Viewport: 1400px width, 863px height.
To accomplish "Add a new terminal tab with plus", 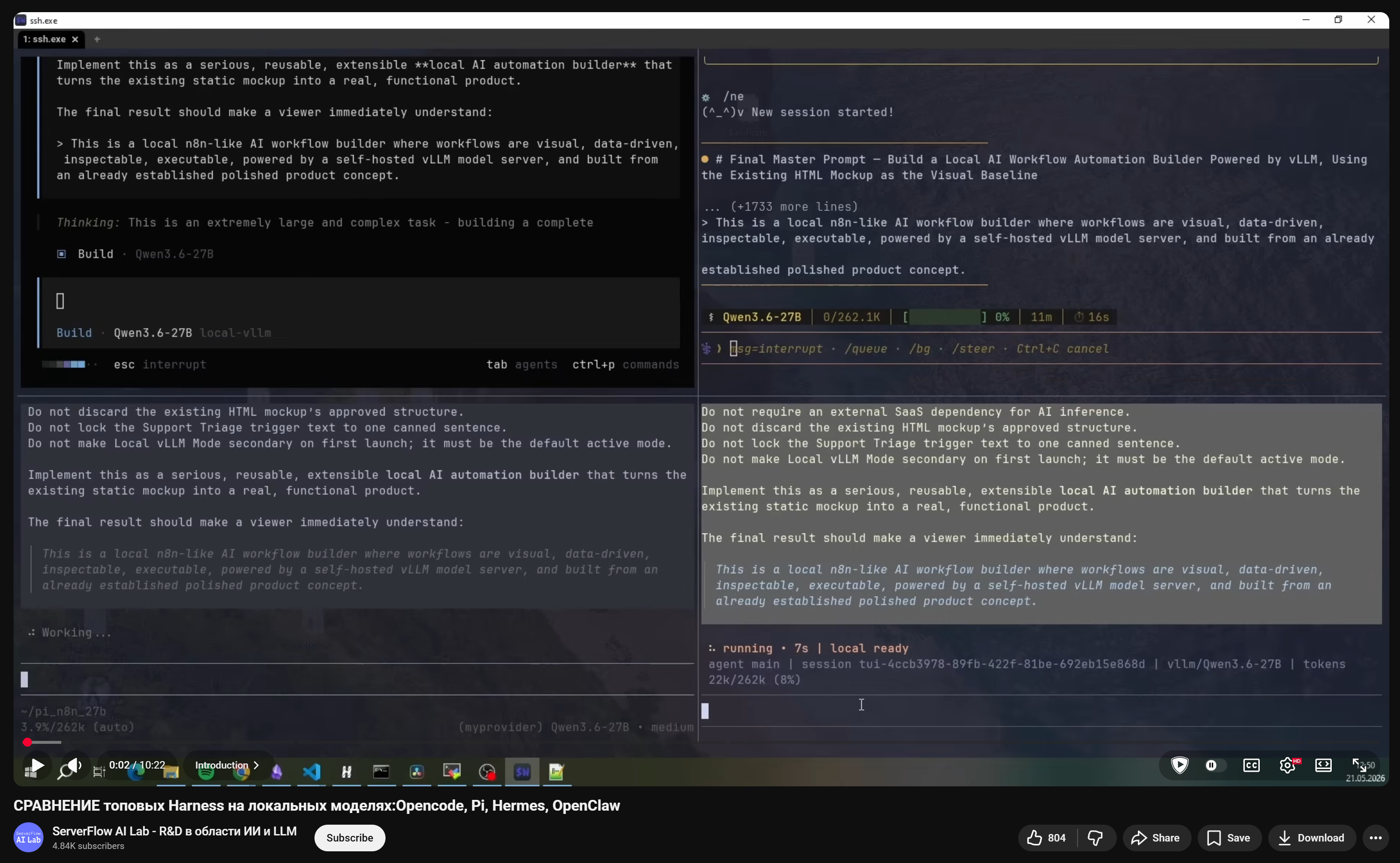I will (97, 39).
